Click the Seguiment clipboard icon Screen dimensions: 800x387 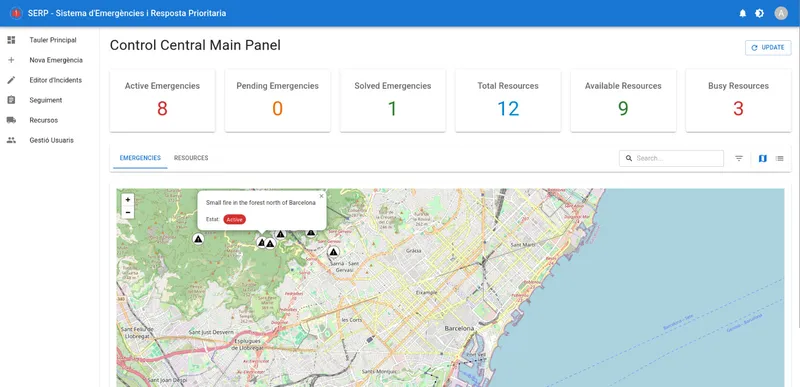pos(11,100)
